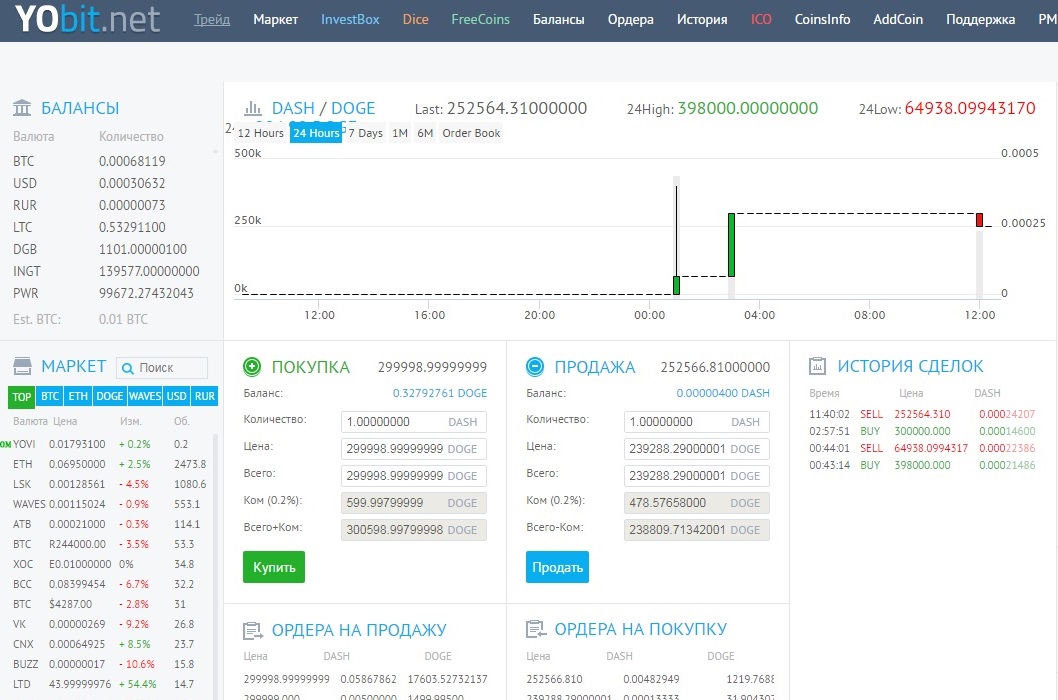Viewport: 1058px width, 700px height.
Task: Click the market icon beside МАРКЕТ heading
Action: (22, 367)
